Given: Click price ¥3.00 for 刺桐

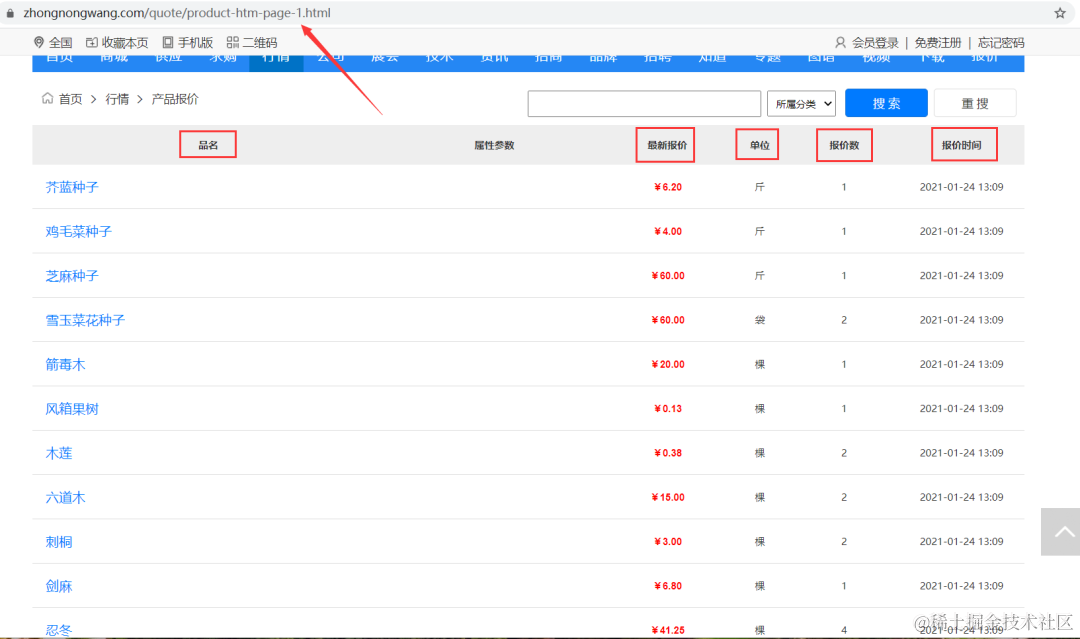Looking at the screenshot, I should click(x=667, y=542).
